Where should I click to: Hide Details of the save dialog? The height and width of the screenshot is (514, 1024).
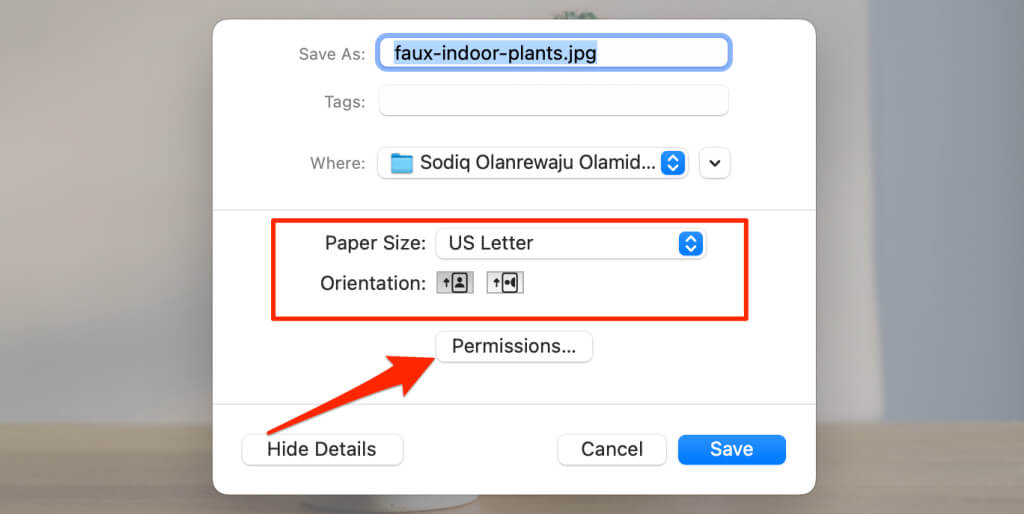click(322, 449)
